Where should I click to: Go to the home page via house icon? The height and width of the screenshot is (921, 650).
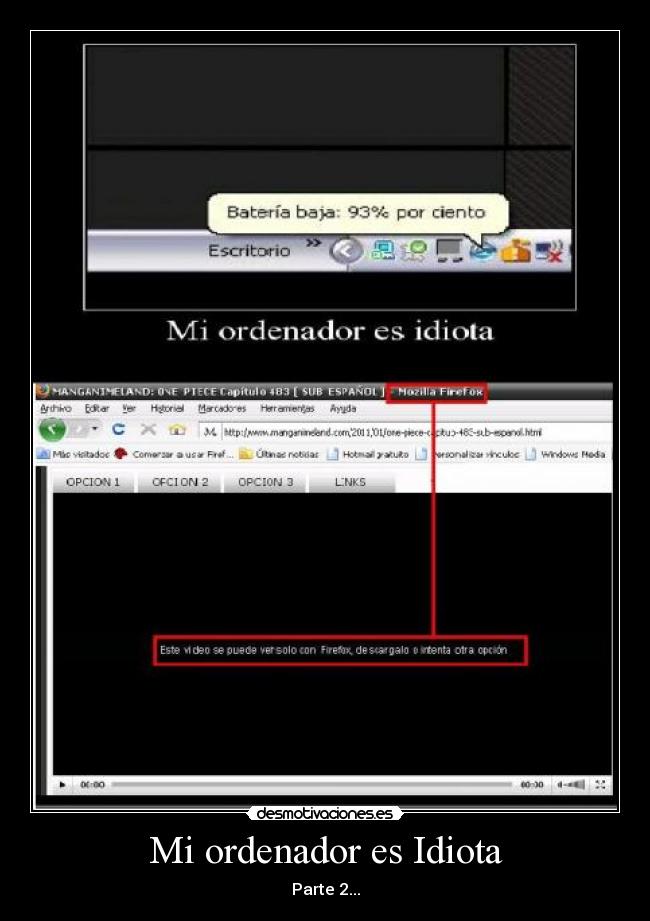[x=177, y=430]
